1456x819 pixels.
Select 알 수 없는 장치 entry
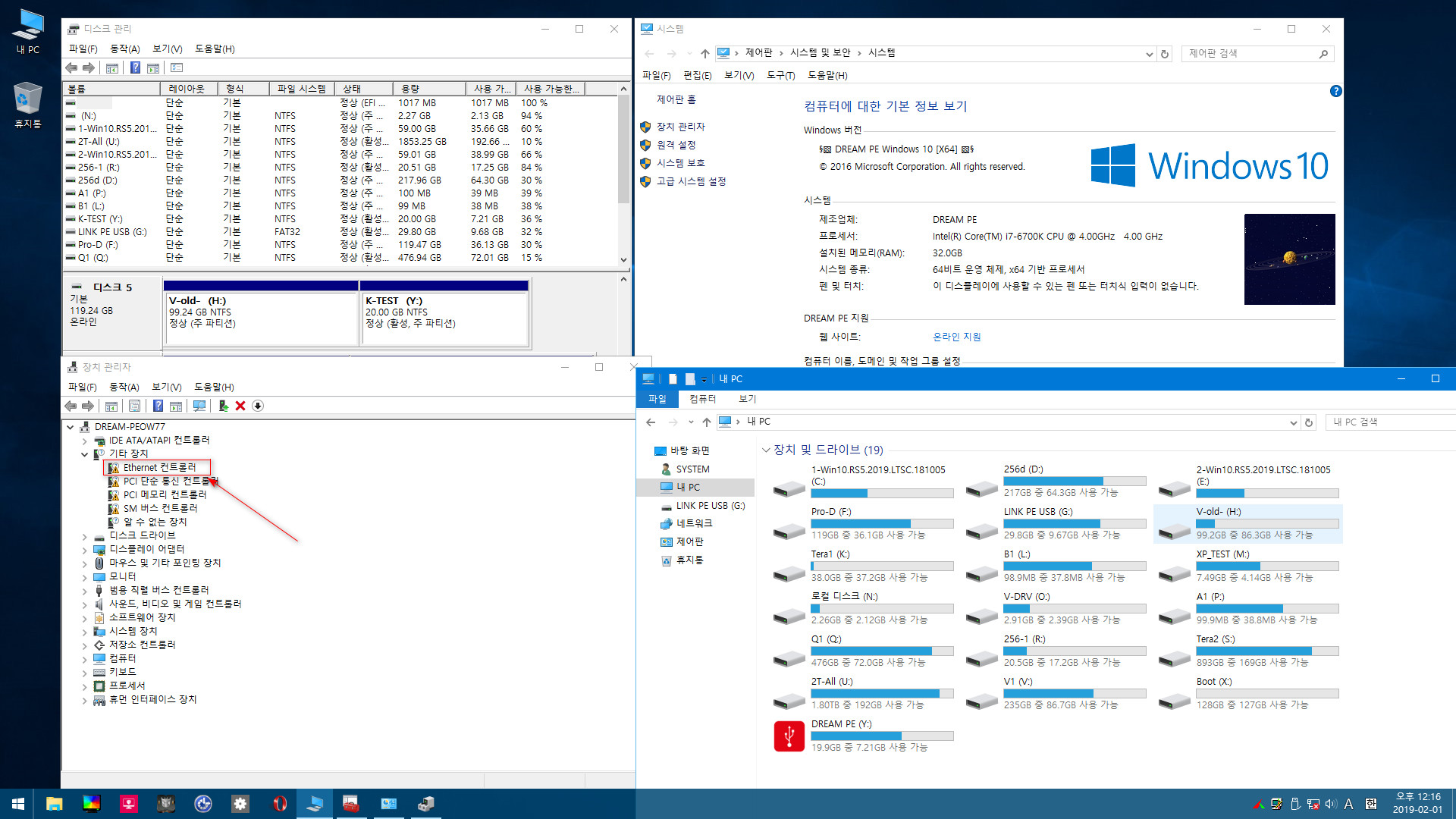pyautogui.click(x=155, y=522)
